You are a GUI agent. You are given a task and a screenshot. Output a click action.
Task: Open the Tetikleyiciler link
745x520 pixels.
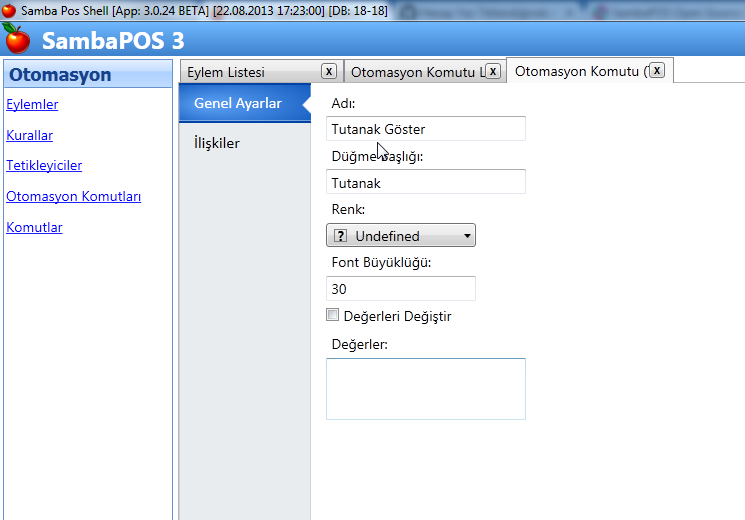coord(44,166)
